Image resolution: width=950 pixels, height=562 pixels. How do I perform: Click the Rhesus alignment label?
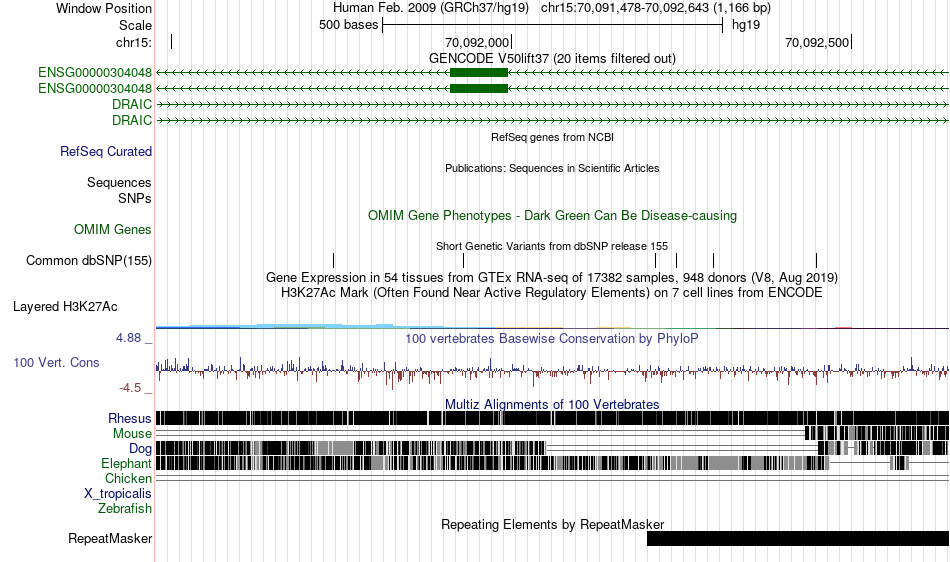coord(130,418)
